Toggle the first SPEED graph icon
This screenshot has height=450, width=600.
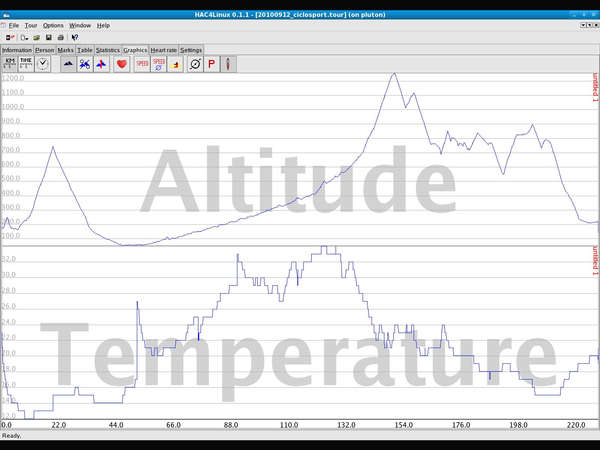142,63
